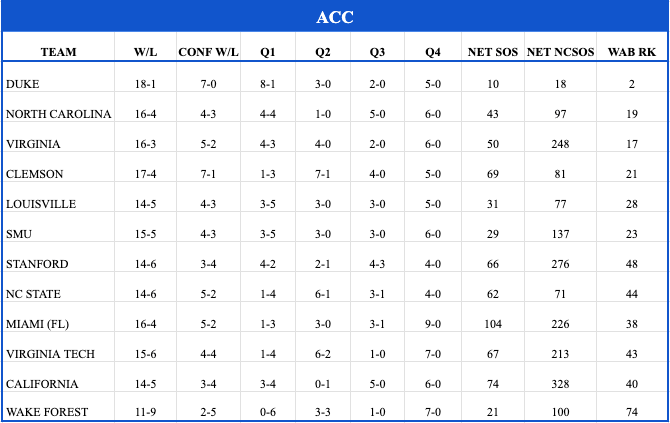The height and width of the screenshot is (423, 670).
Task: Click the Q1 column header
Action: (x=266, y=51)
